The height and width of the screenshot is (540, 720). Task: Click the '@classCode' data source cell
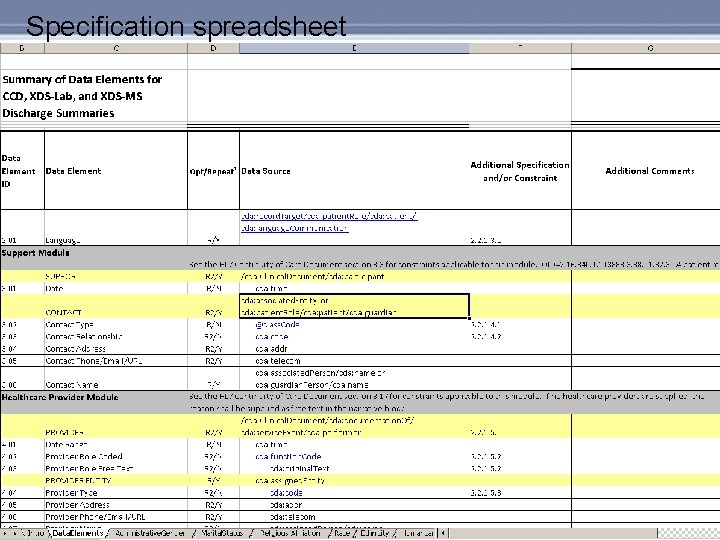click(x=354, y=325)
